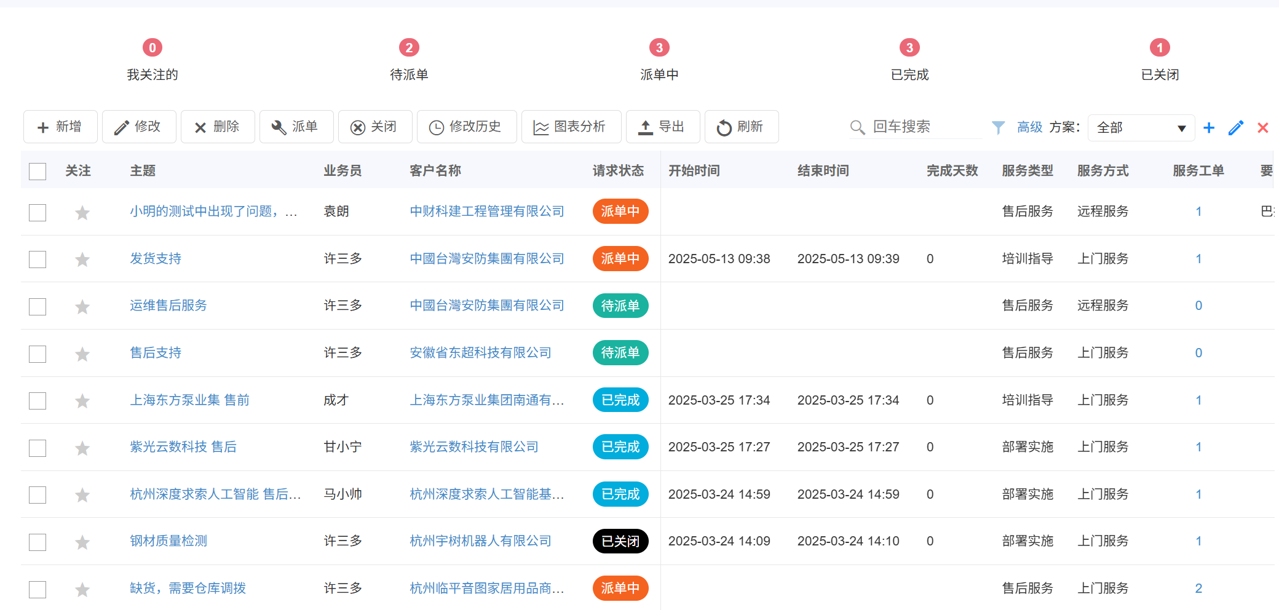Click the pencil icon to edit the scheme
This screenshot has width=1279, height=610.
(x=1235, y=127)
